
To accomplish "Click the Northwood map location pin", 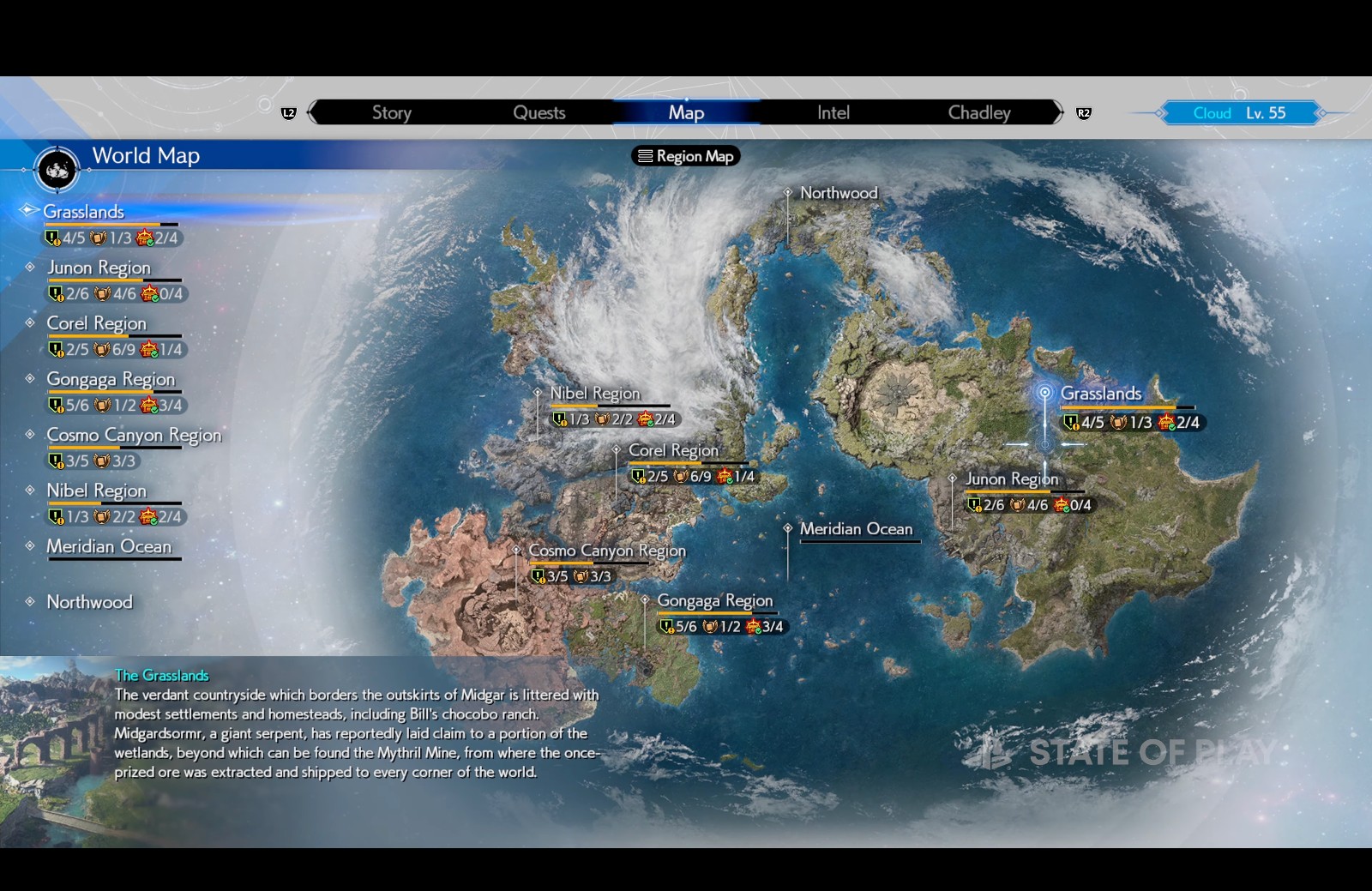I will (x=787, y=194).
